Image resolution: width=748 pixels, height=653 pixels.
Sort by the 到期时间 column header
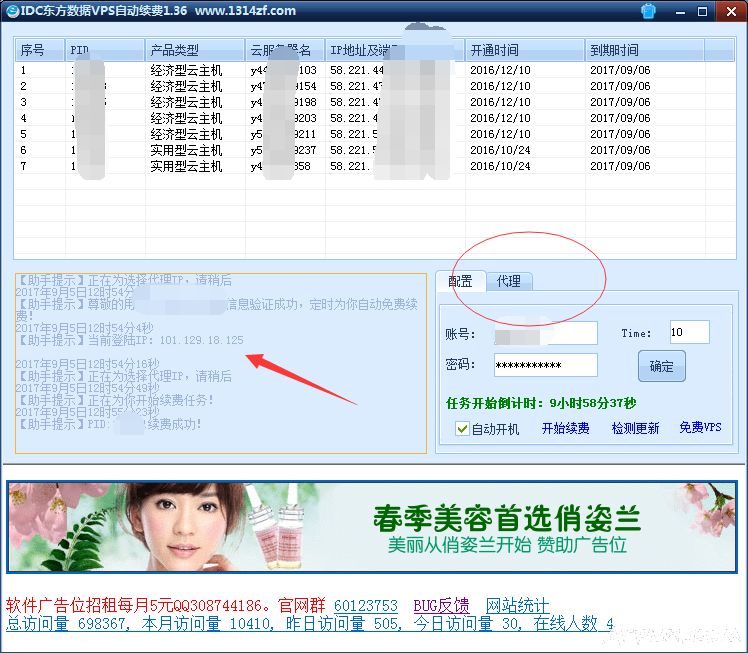[644, 50]
